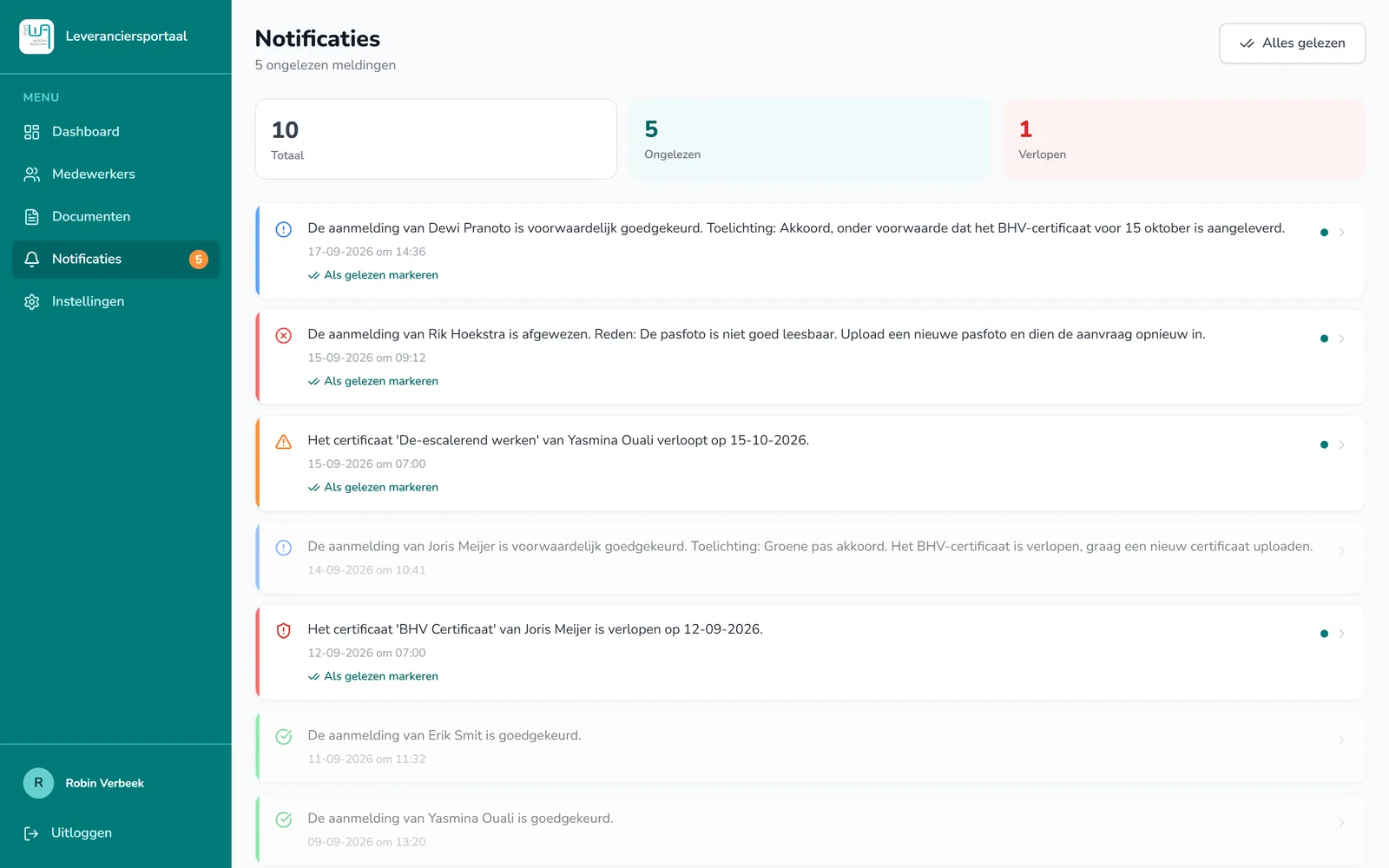Mark BHV Certificaat verlopen notification as read
Screen dimensions: 1389x868
(373, 676)
